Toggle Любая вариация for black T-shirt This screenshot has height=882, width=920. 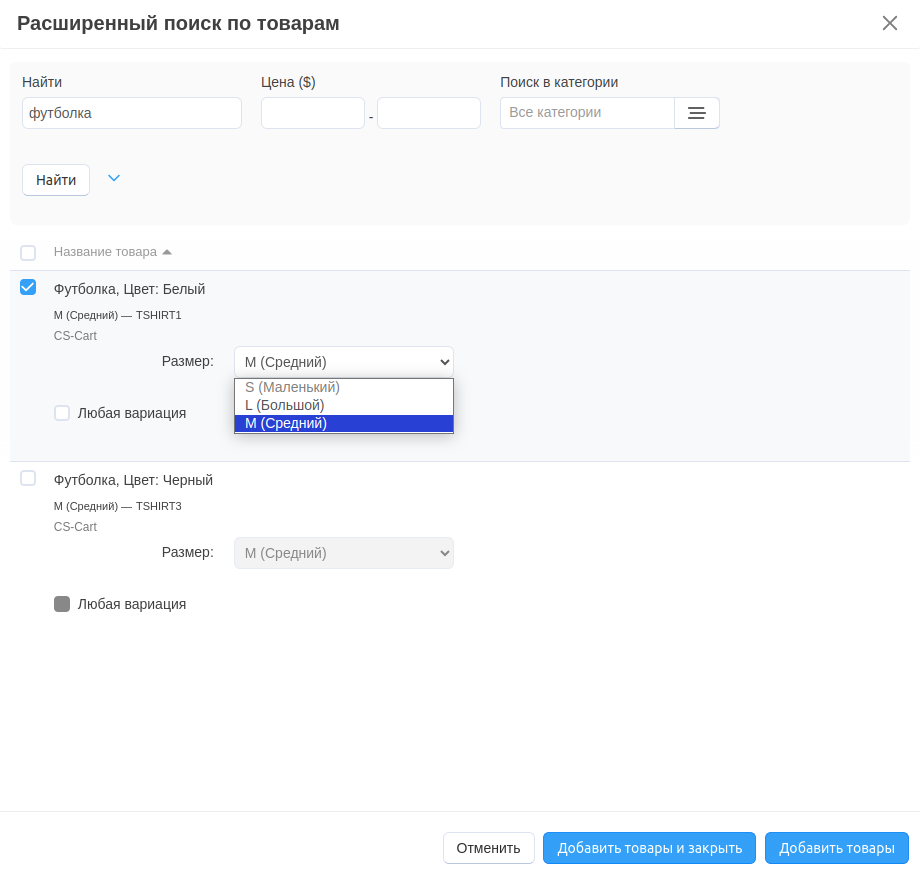coord(62,604)
